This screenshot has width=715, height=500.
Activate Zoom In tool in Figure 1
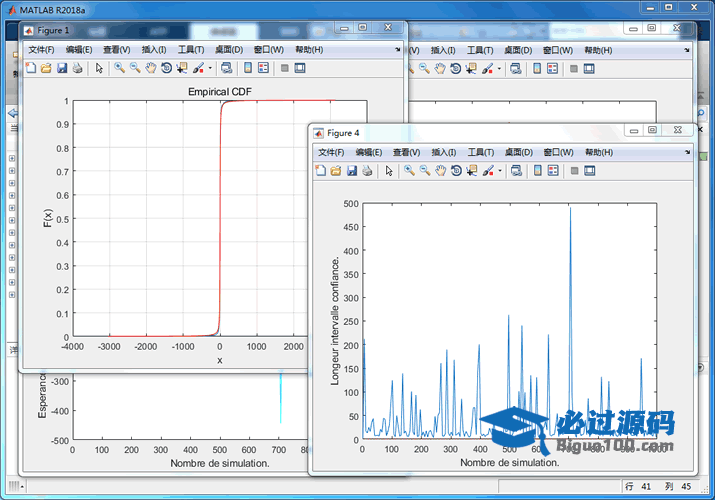pos(119,68)
